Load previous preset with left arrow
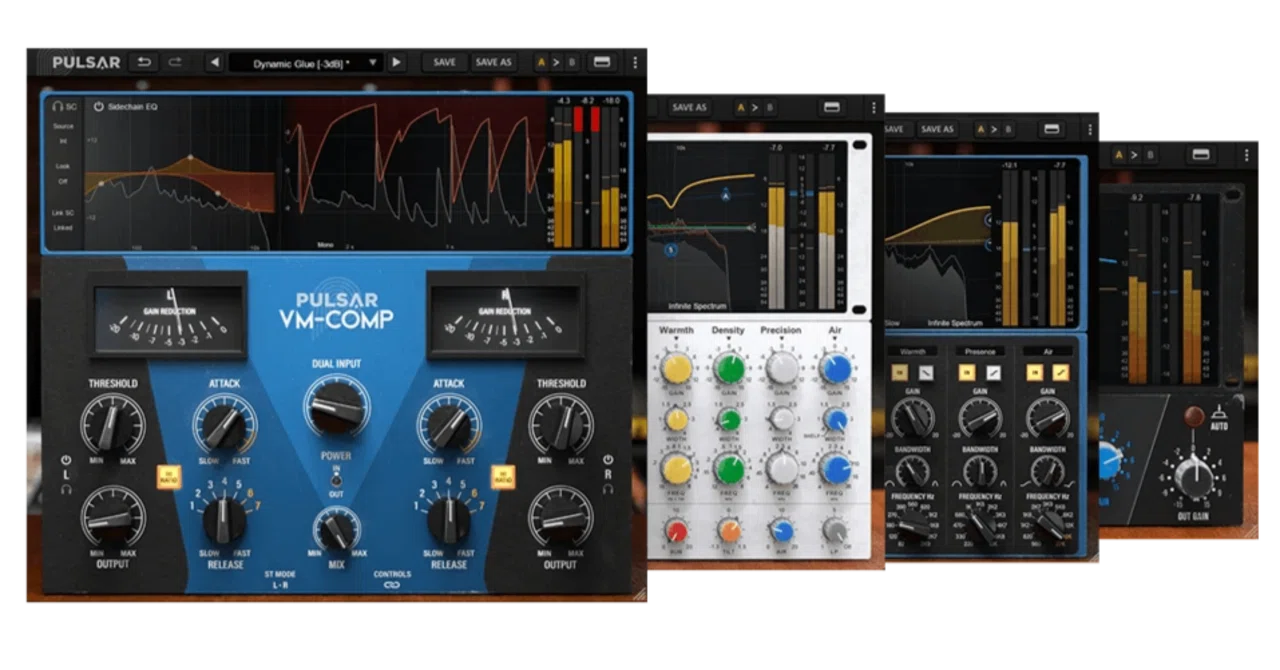 (x=214, y=62)
